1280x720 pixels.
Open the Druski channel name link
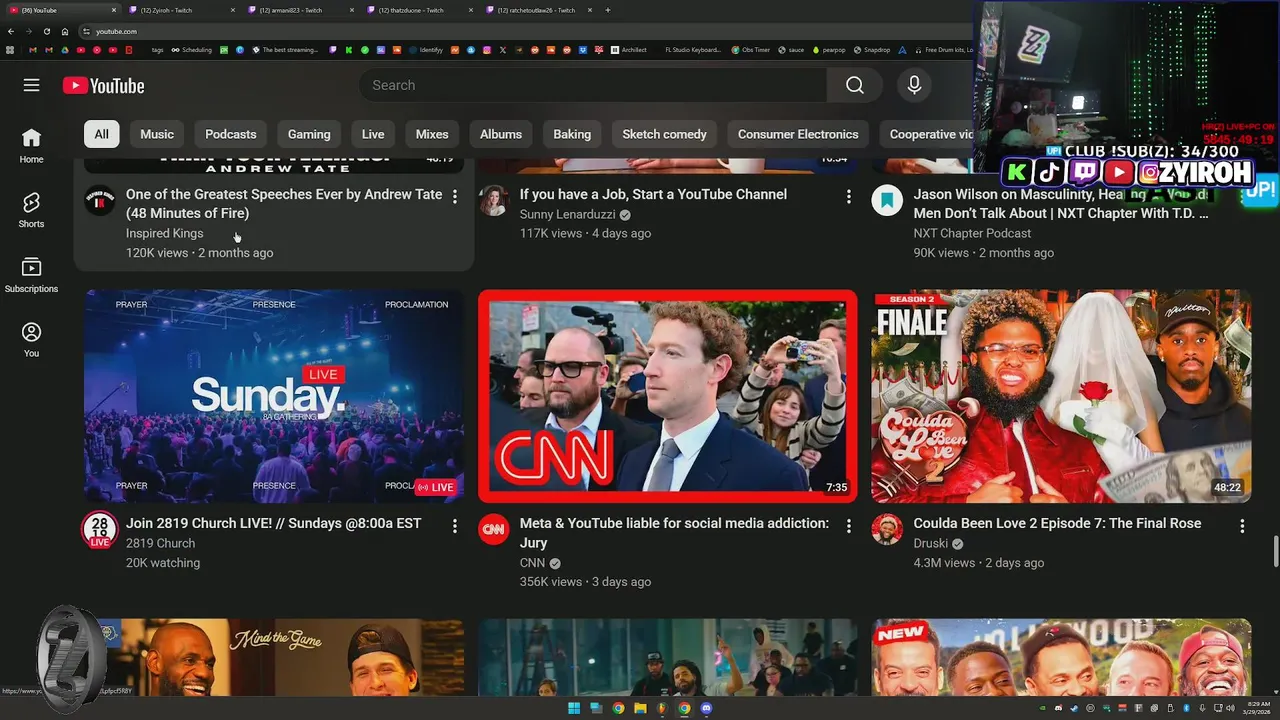point(931,543)
